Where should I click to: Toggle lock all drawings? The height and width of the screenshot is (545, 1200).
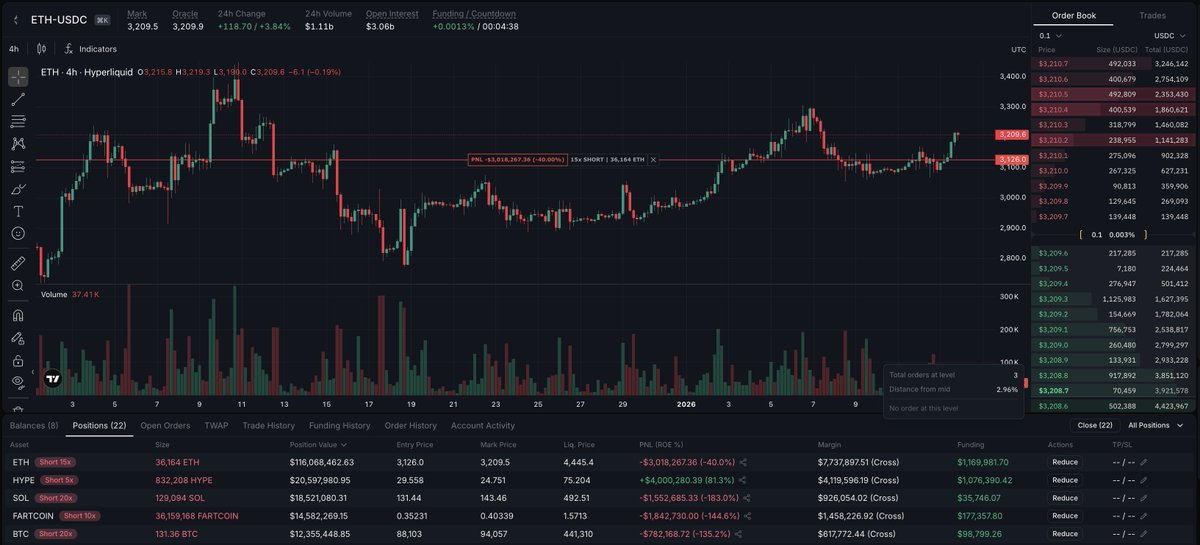pos(18,360)
